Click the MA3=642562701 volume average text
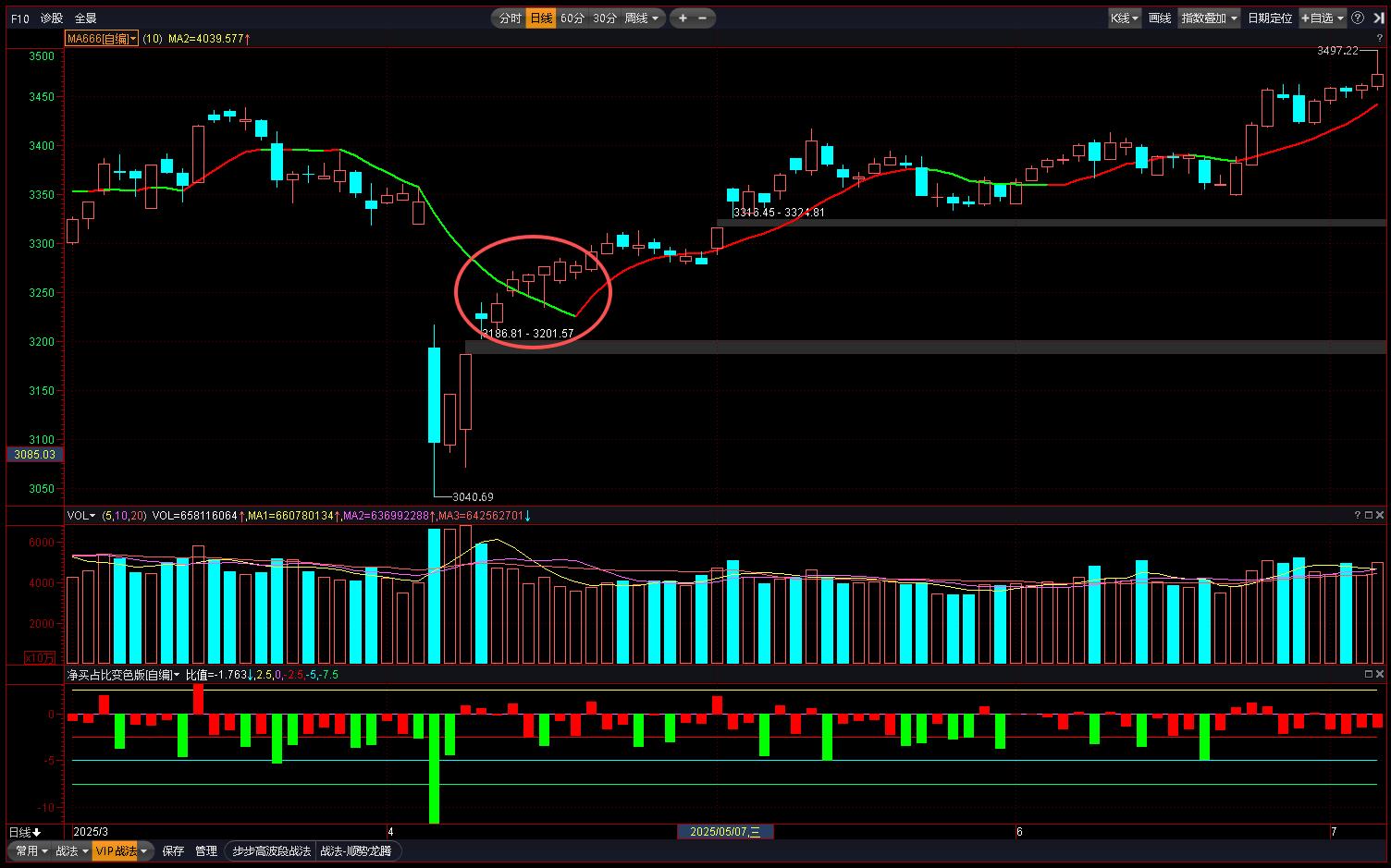 coord(485,515)
